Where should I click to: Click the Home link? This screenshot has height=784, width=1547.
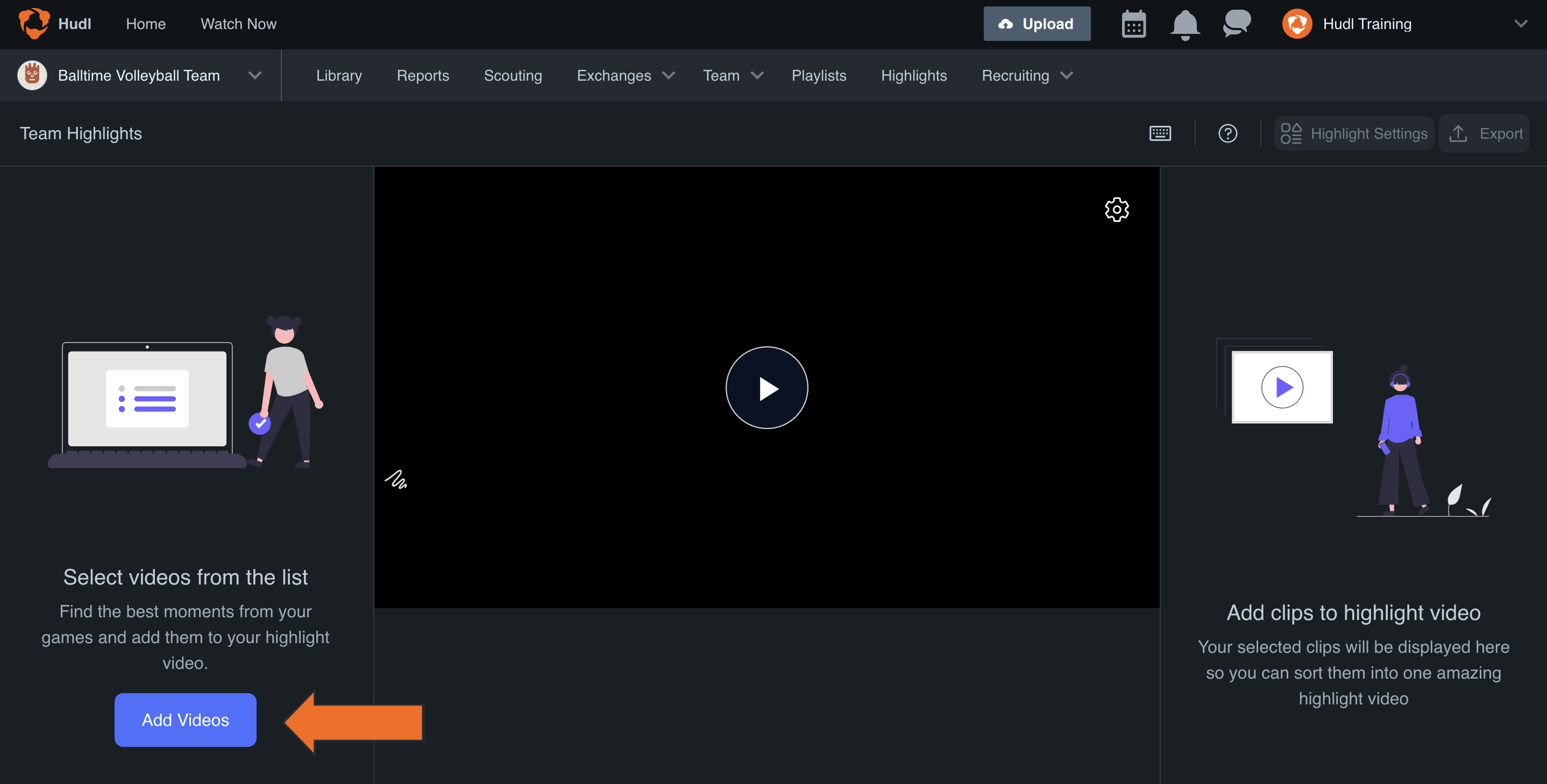pos(146,24)
